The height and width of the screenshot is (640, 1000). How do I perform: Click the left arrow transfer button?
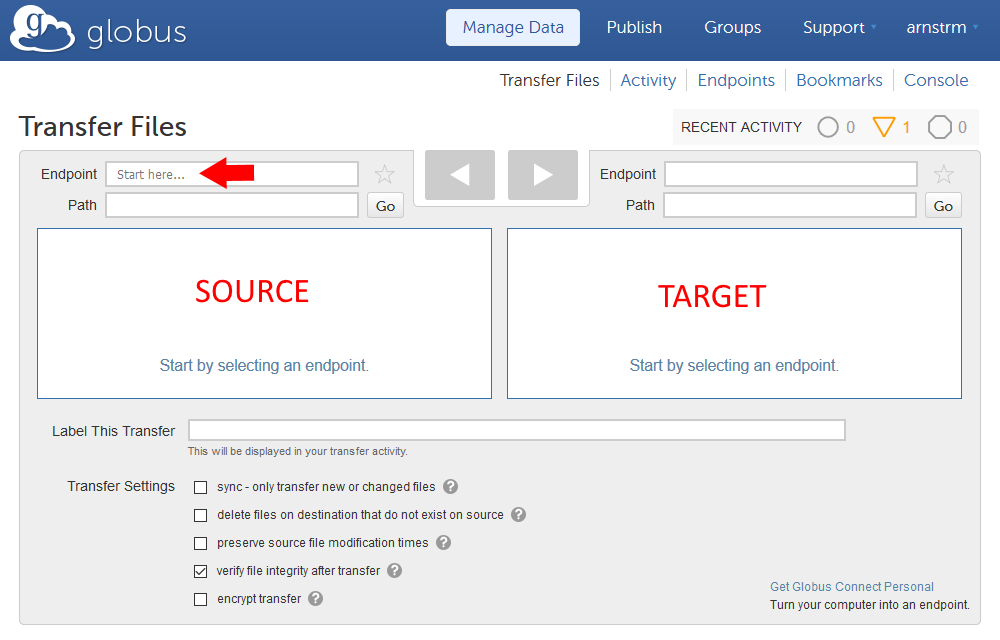[x=460, y=175]
